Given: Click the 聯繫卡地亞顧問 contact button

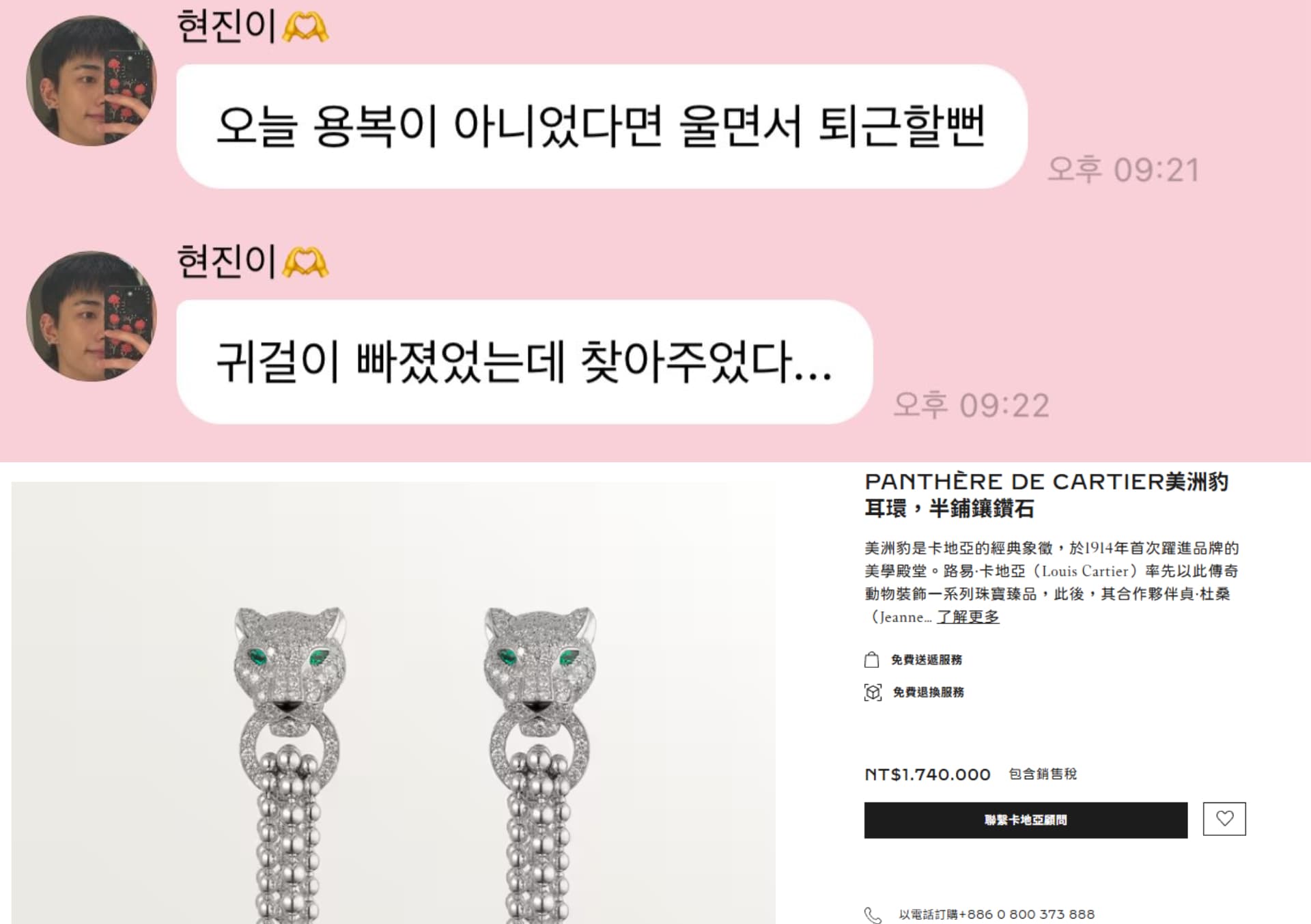Looking at the screenshot, I should [1026, 820].
